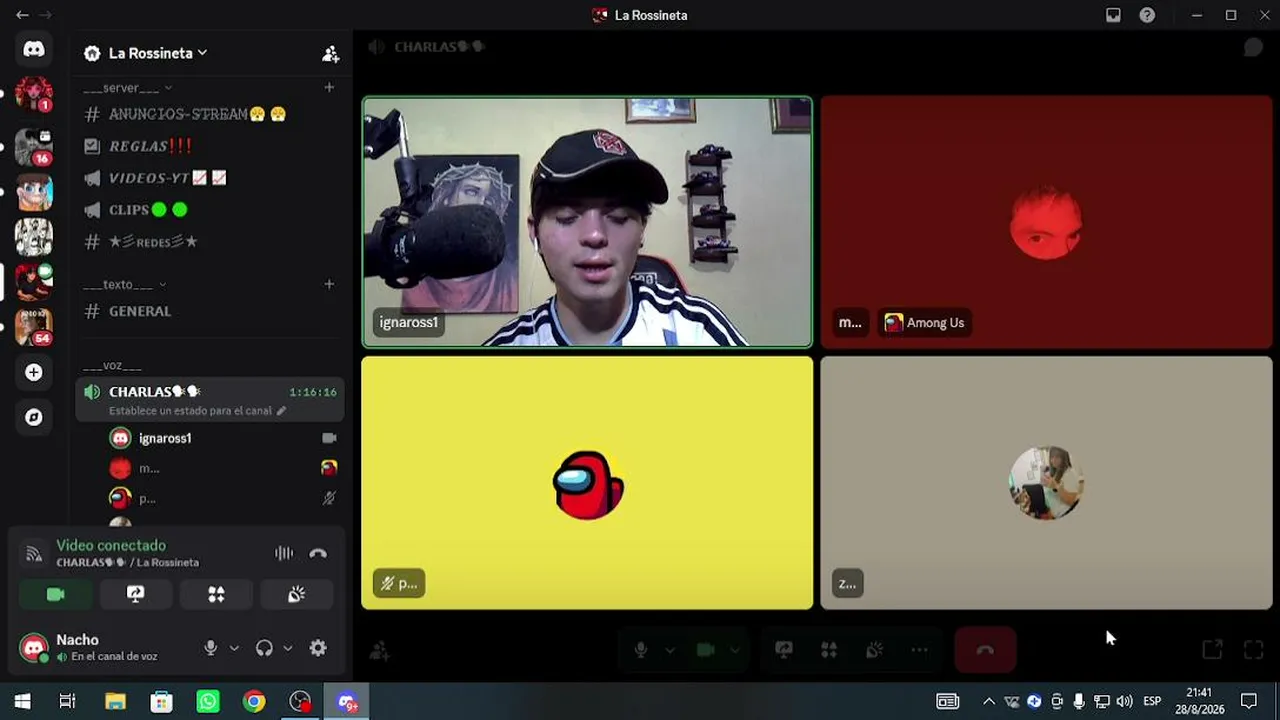This screenshot has height=720, width=1280.
Task: Open more options in call controls
Action: point(919,650)
